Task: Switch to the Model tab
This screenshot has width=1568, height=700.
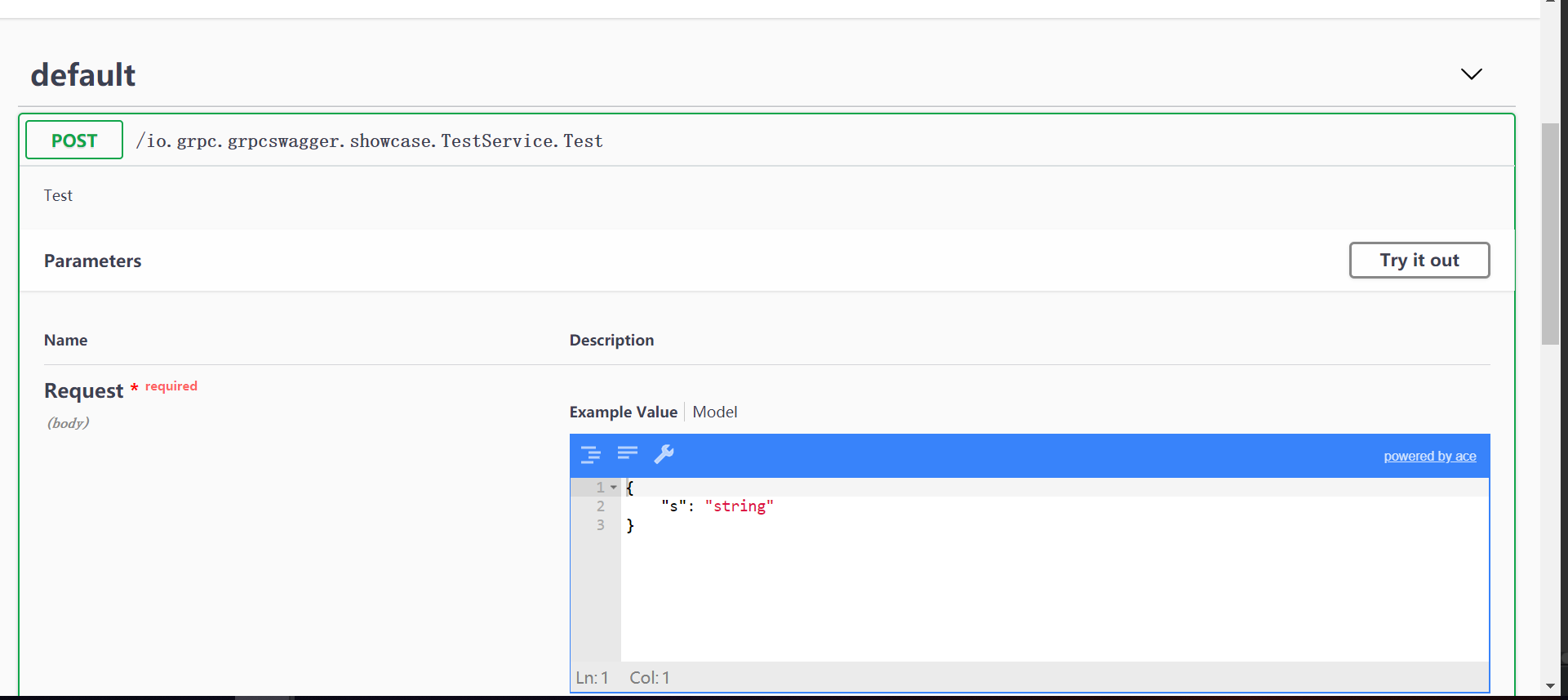Action: (x=714, y=412)
